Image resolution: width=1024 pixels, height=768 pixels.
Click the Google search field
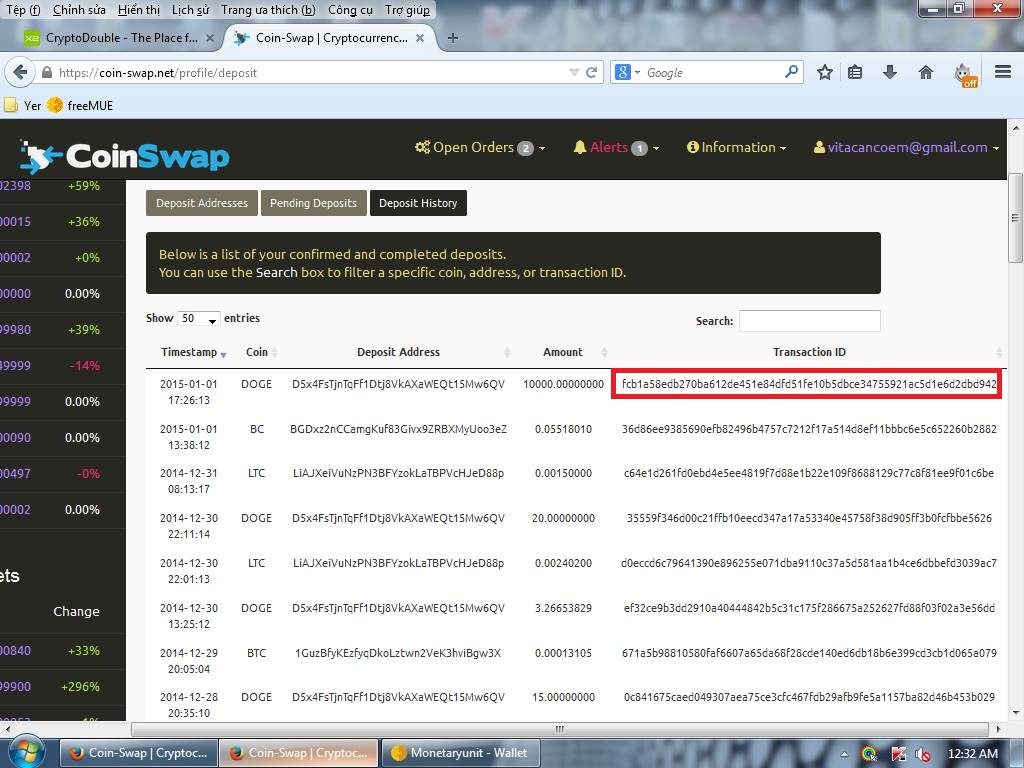pyautogui.click(x=714, y=72)
